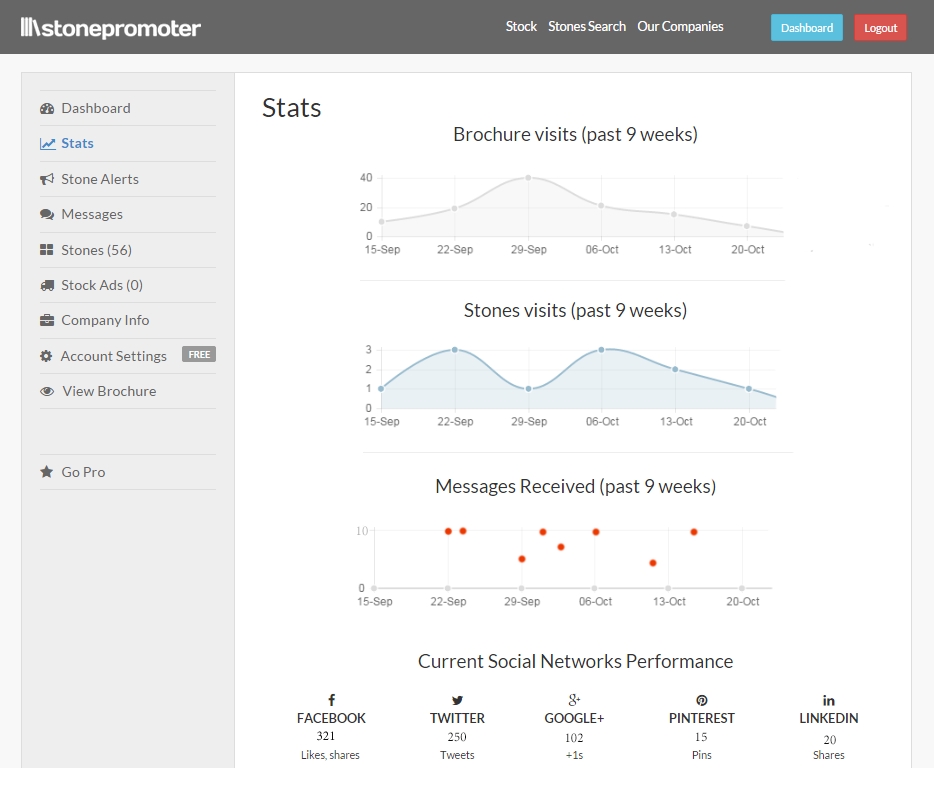Click the 29-Sep peak point on Brochure visits chart
The width and height of the screenshot is (934, 792).
coord(528,178)
